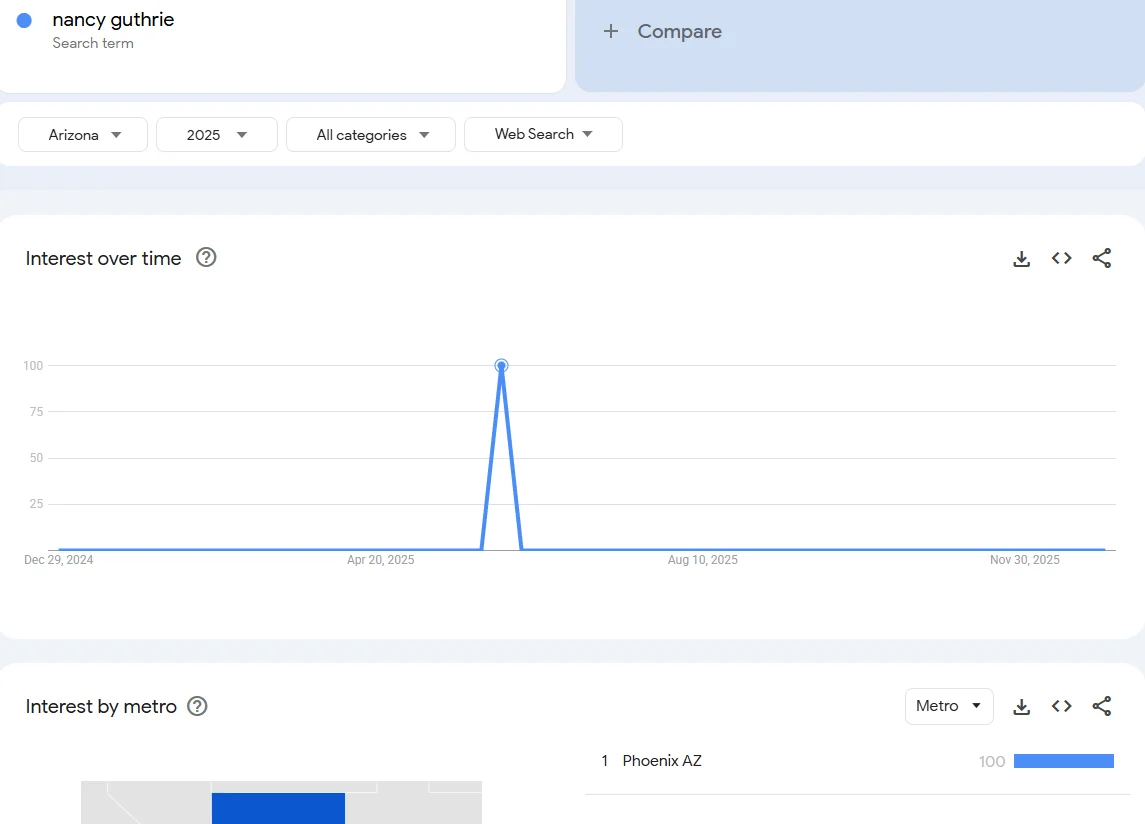The height and width of the screenshot is (824, 1145).
Task: Open embed code for Interest by metro
Action: coord(1061,707)
